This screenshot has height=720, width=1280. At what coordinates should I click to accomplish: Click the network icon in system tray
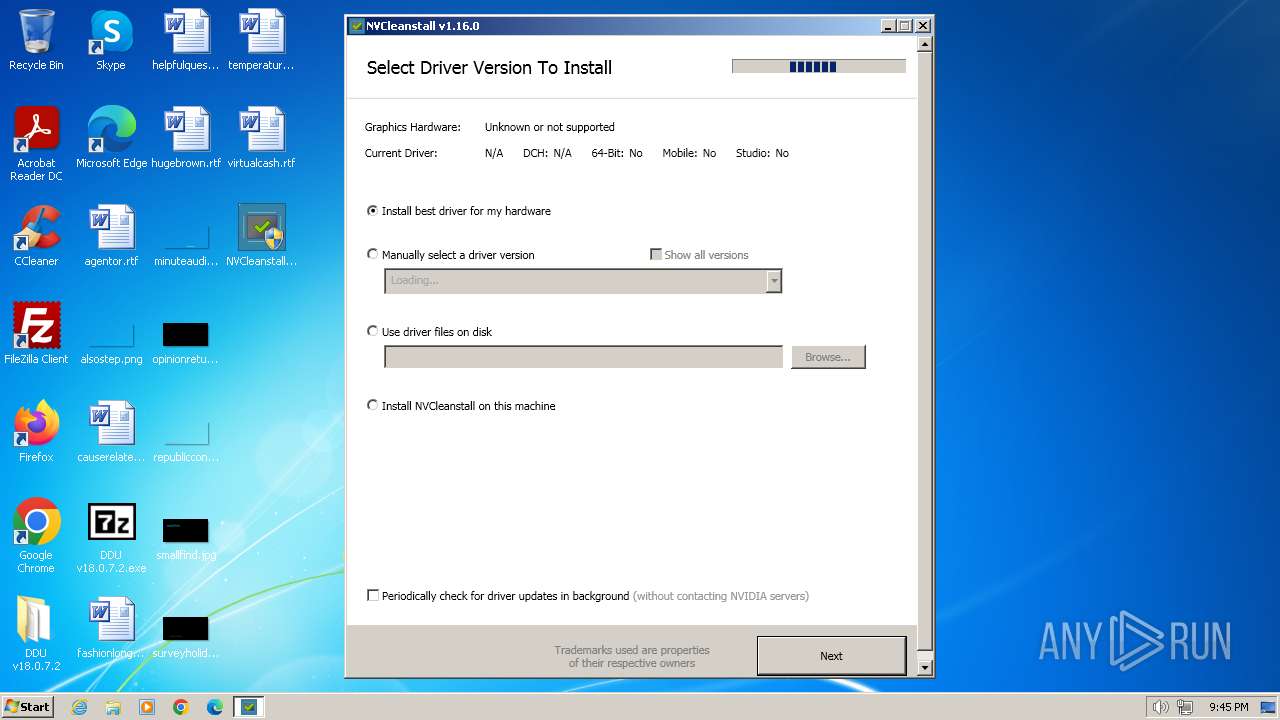pos(1186,707)
